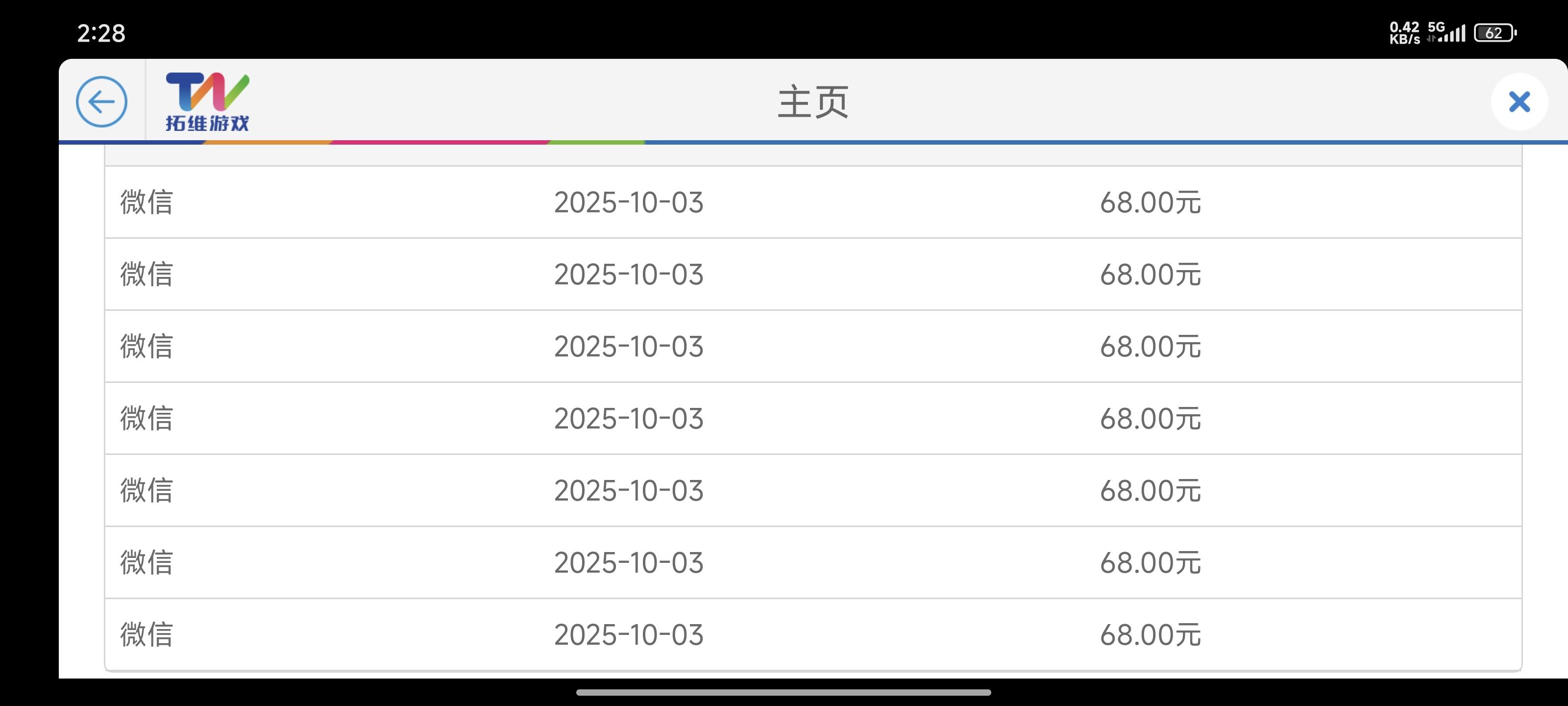Tap the 5G signal strength icon
Viewport: 1568px width, 706px height.
click(1447, 32)
